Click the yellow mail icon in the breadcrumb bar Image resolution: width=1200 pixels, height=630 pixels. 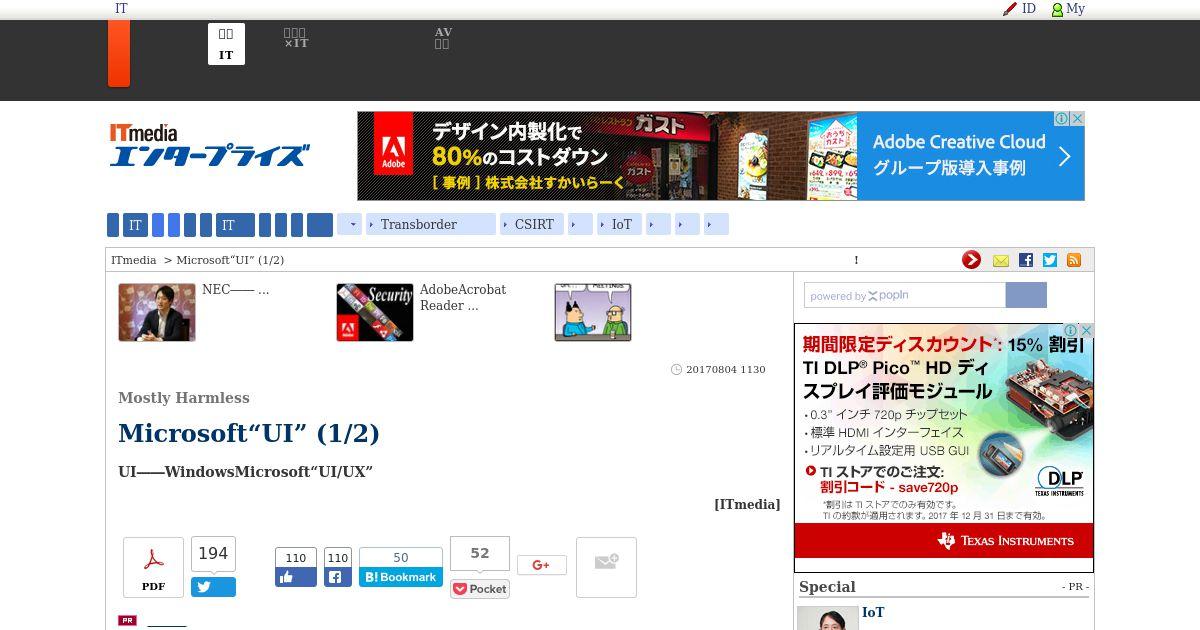coord(1001,260)
